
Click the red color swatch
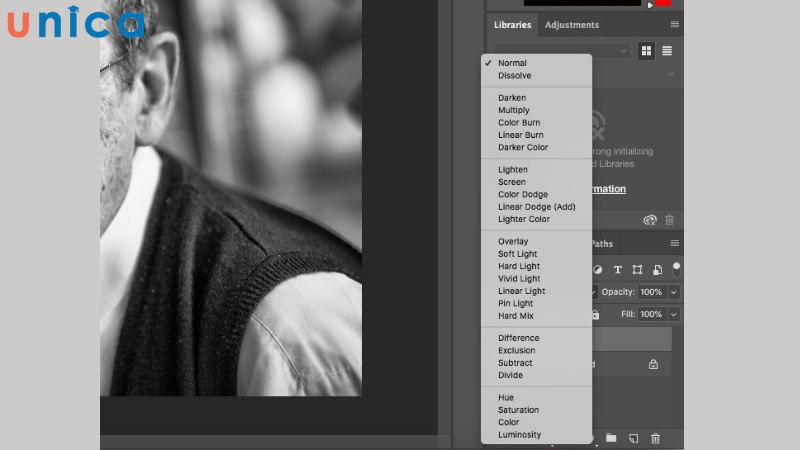pos(663,3)
